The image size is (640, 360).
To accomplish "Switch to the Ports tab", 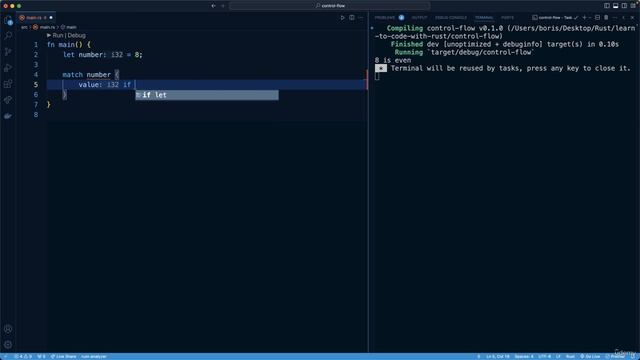I will pos(507,18).
